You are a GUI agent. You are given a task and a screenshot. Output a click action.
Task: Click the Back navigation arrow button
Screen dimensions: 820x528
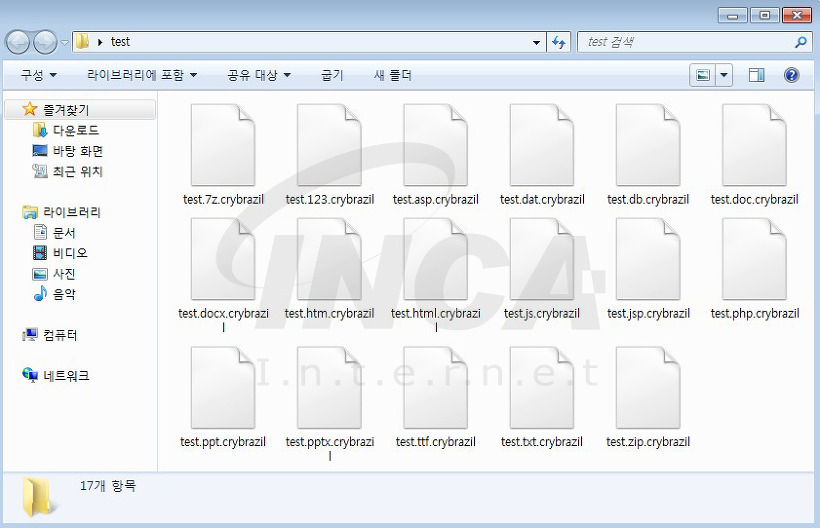tap(18, 42)
